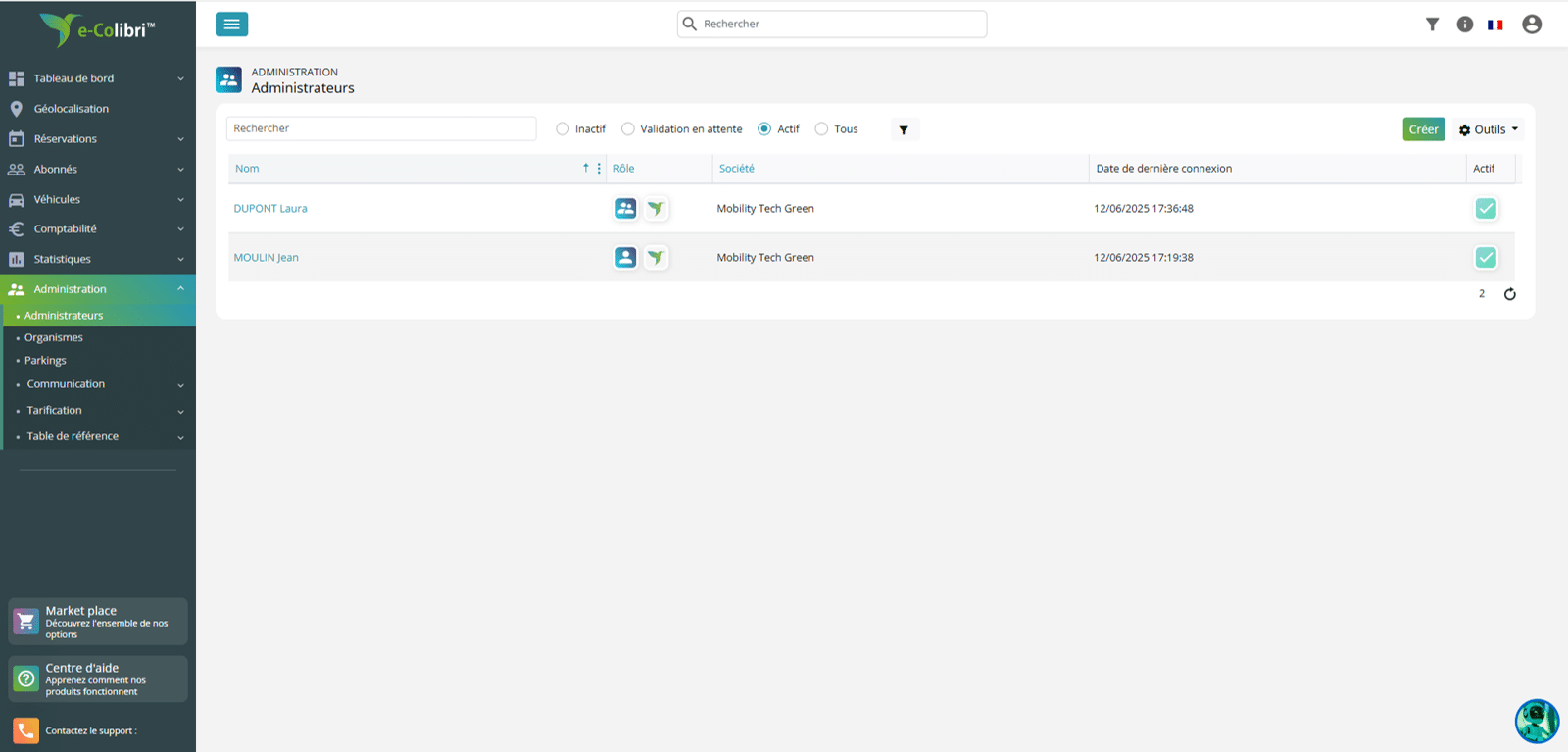
Task: Select the Tous radio button
Action: click(821, 128)
